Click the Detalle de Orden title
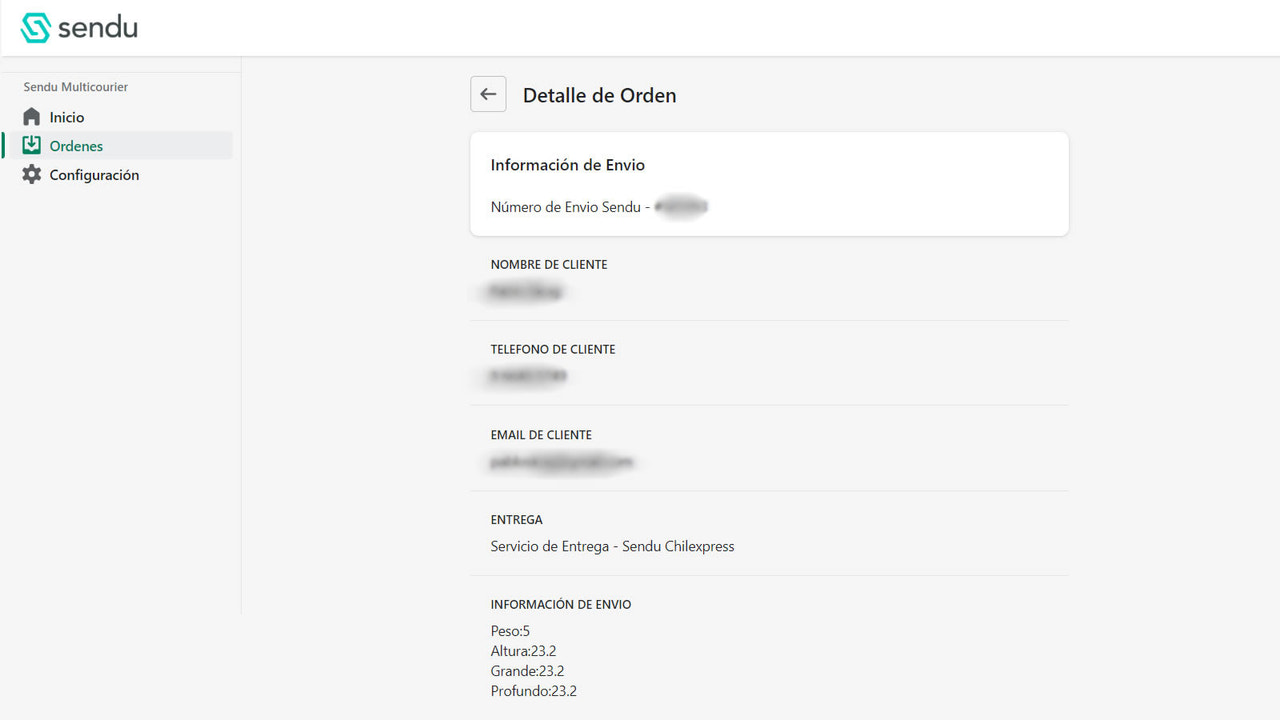The width and height of the screenshot is (1280, 720). click(600, 95)
